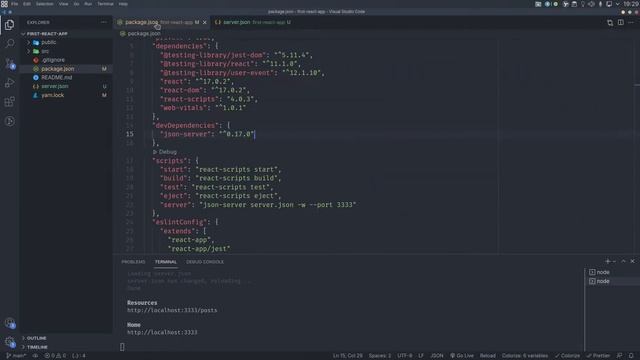Open the Selection menu
The width and height of the screenshot is (640, 360).
pos(44,4)
